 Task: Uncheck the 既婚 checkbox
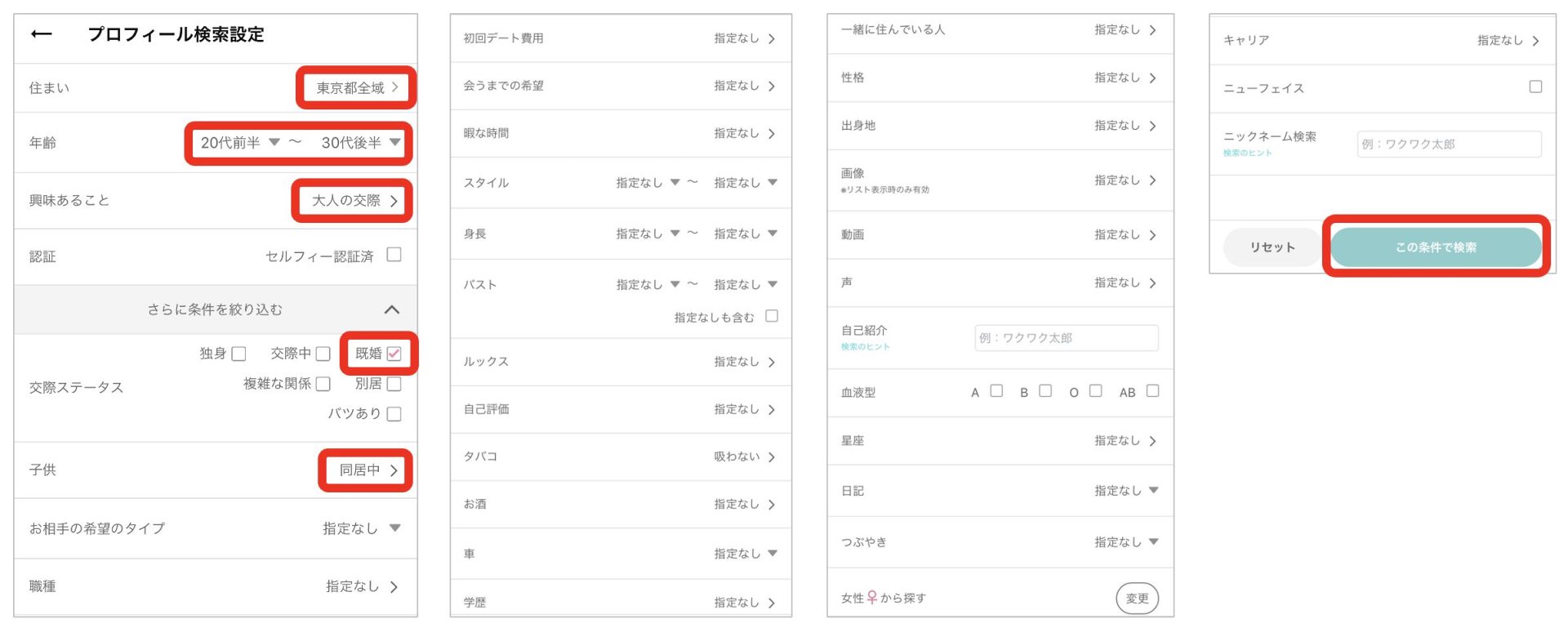[x=394, y=354]
